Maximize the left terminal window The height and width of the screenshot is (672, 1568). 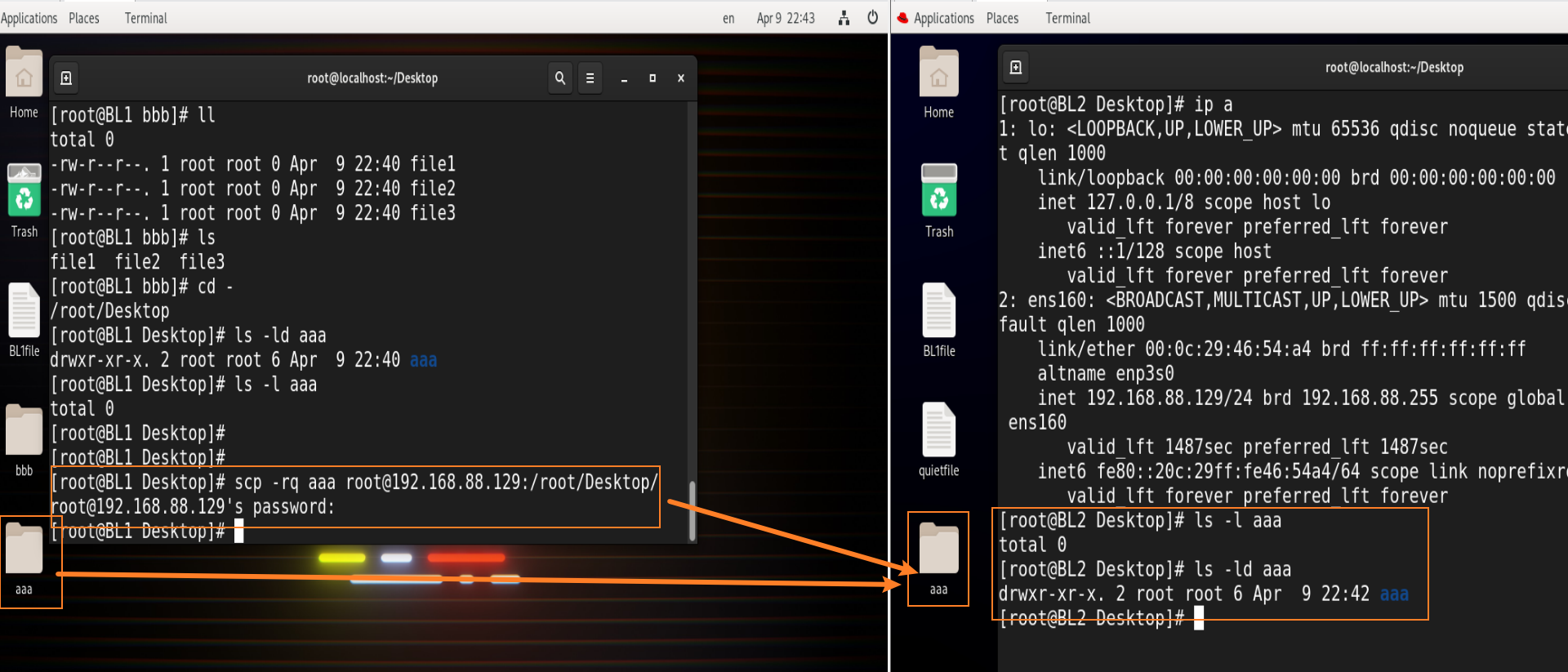(x=653, y=78)
